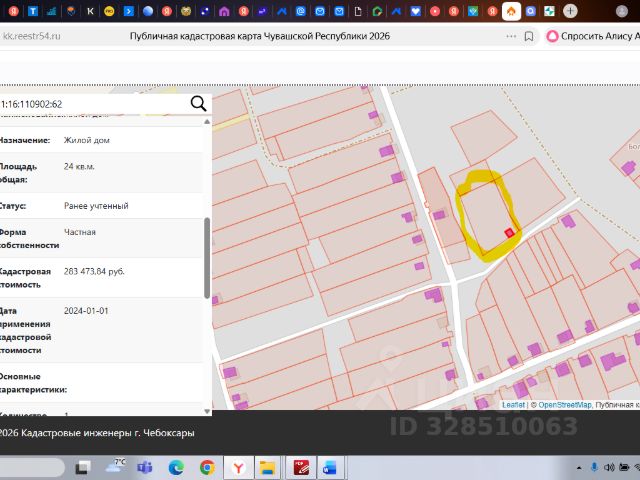
Task: Switch to the blue T tab
Action: click(33, 11)
